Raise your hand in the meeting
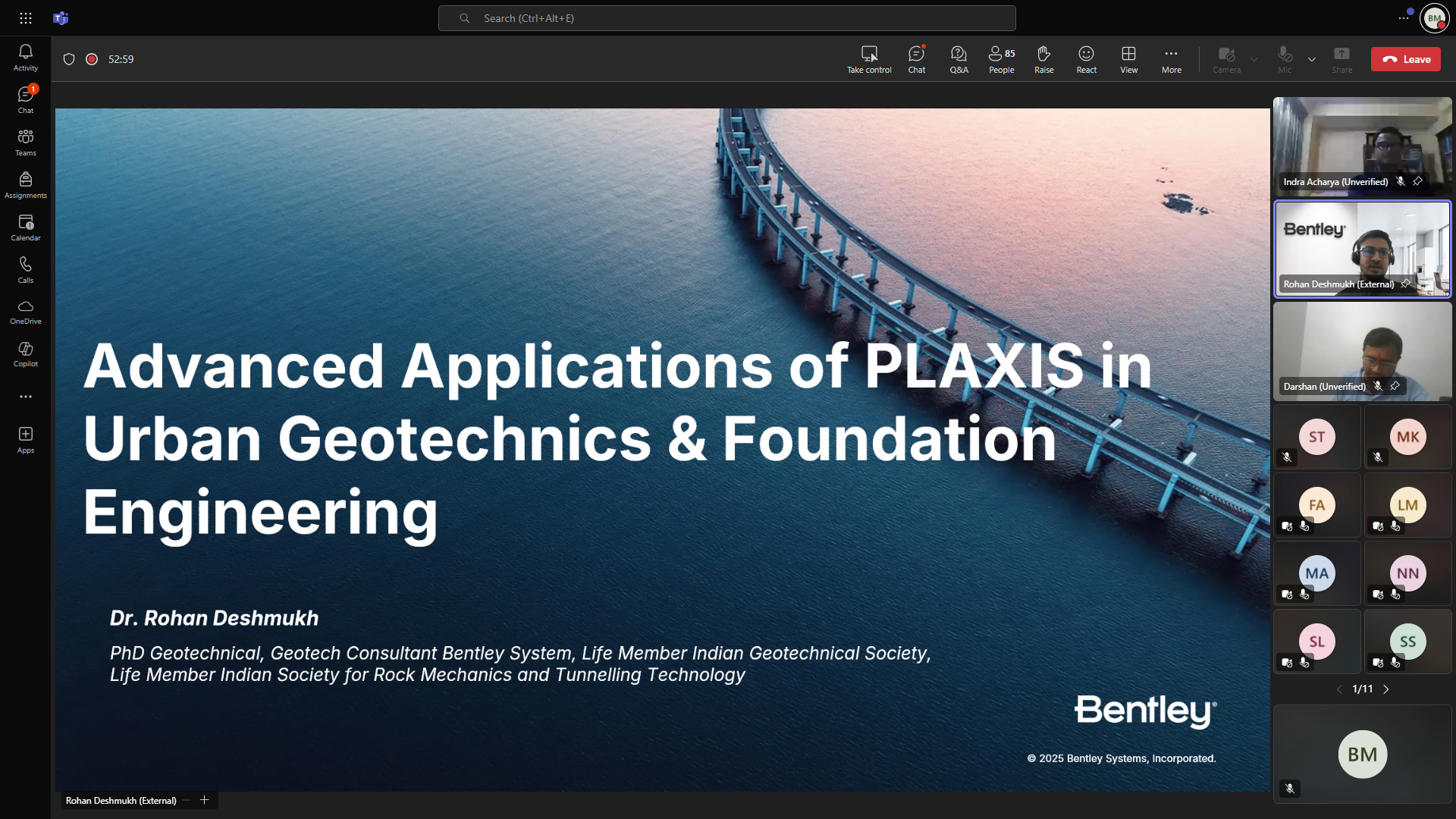 click(x=1043, y=59)
